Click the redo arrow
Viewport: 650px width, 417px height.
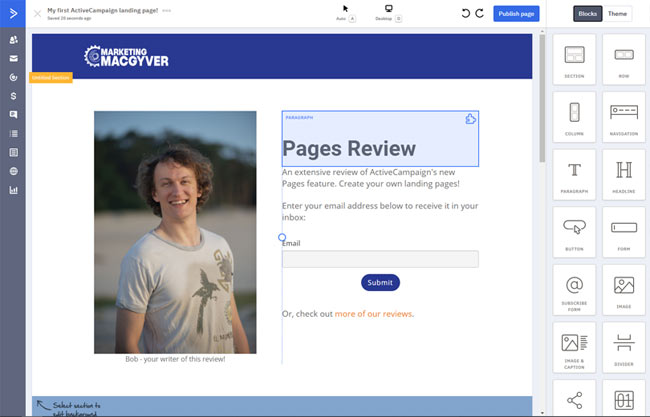[x=480, y=13]
